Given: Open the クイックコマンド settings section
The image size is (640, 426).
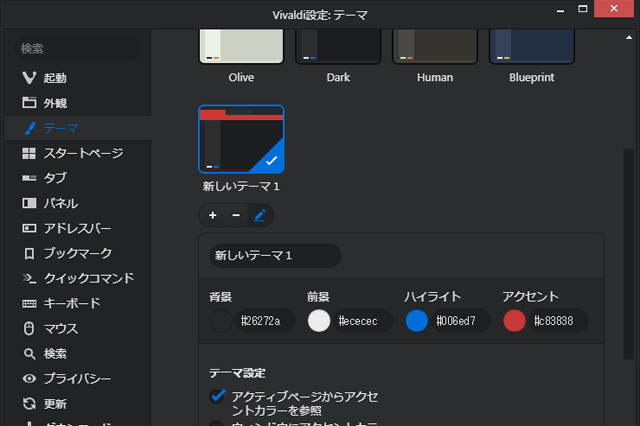Looking at the screenshot, I should point(78,278).
